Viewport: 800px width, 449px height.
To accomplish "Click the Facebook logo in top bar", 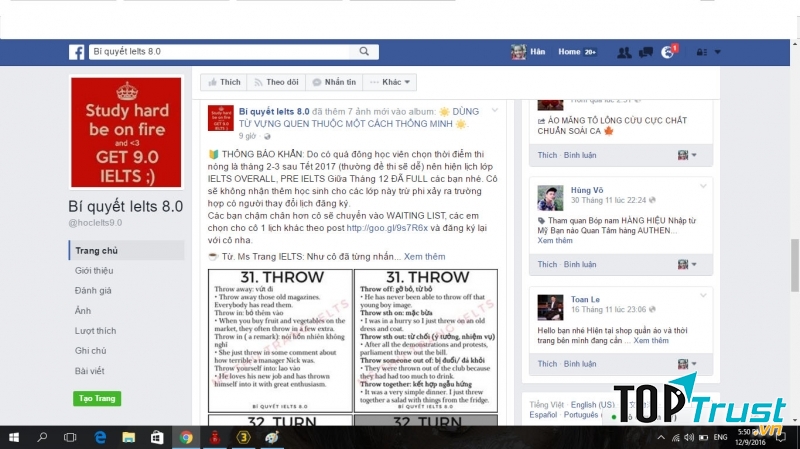I will click(x=76, y=52).
